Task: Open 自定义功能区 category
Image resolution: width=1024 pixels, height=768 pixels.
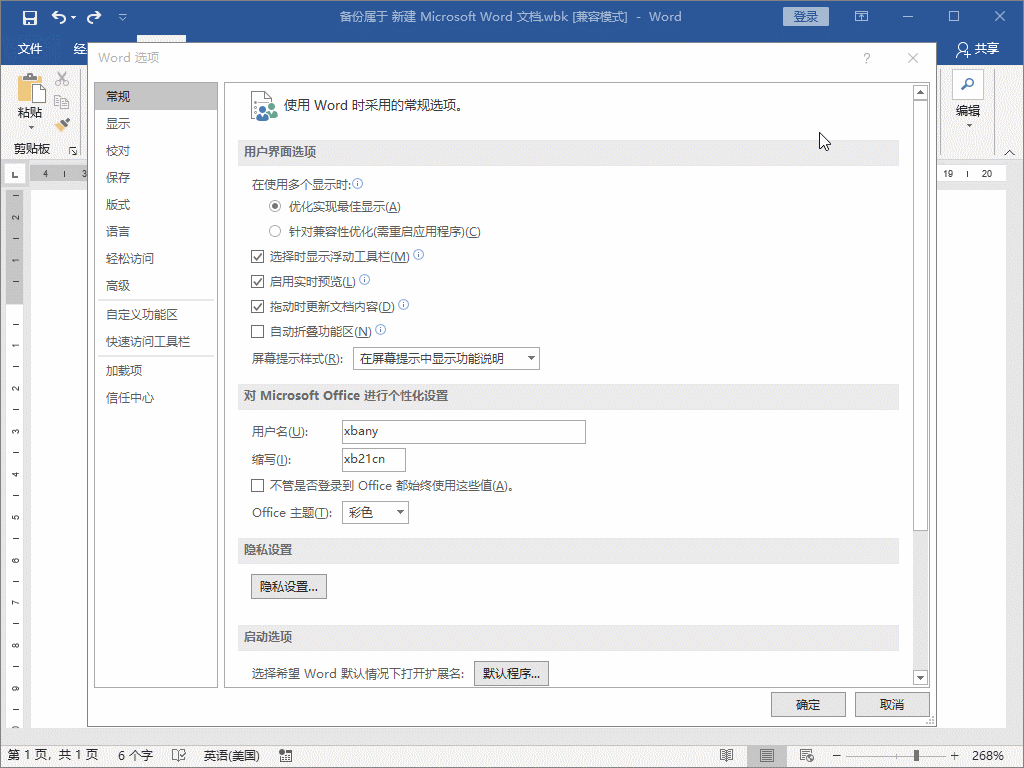Action: [x=156, y=315]
